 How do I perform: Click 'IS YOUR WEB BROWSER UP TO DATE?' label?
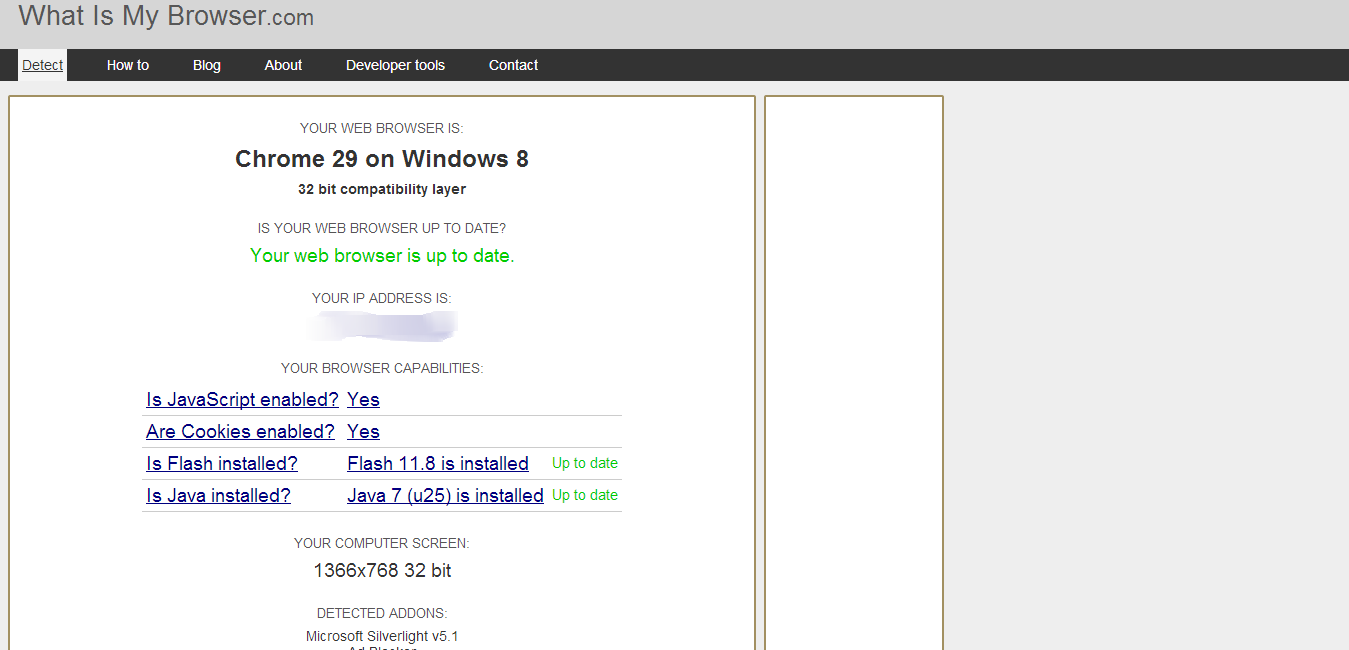382,228
